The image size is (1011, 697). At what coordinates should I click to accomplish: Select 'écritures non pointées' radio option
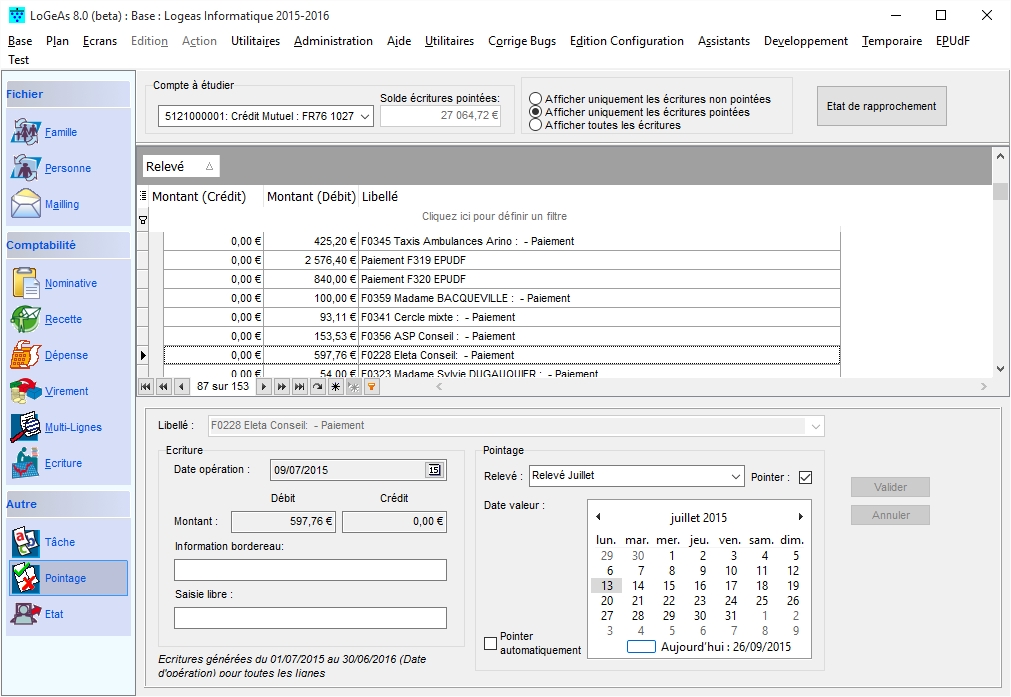pyautogui.click(x=536, y=99)
